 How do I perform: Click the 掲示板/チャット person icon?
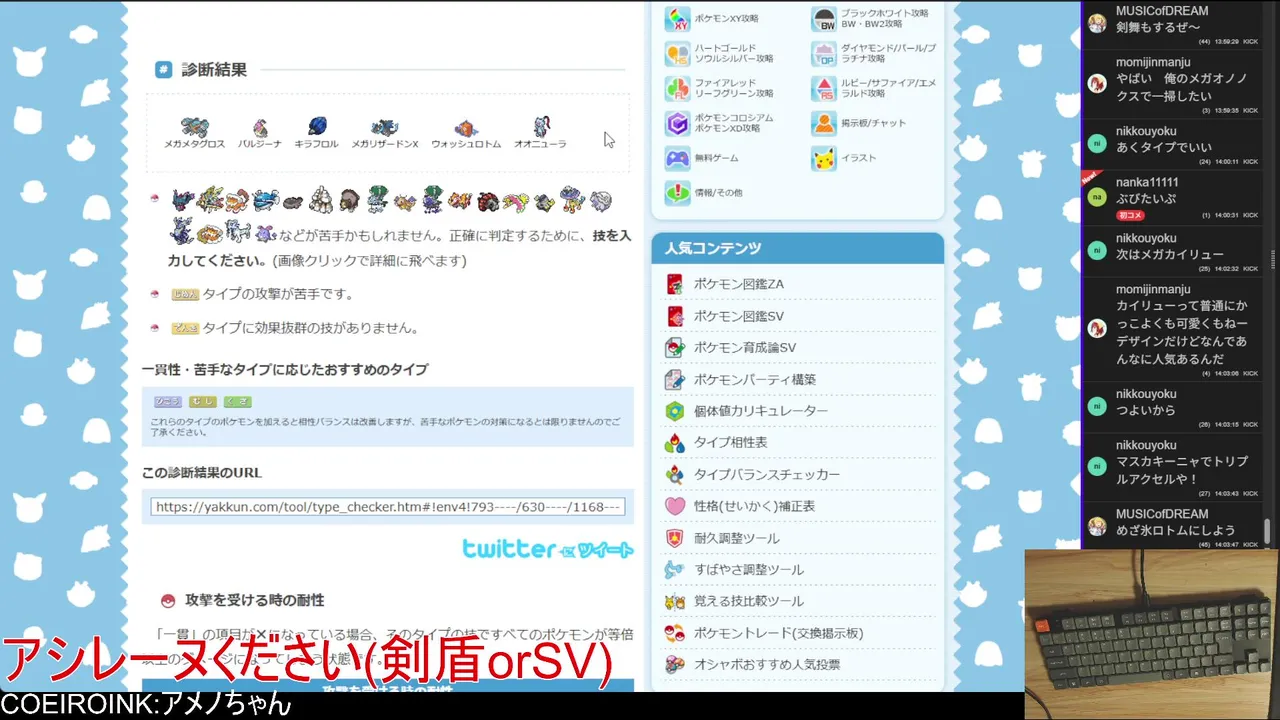click(824, 124)
